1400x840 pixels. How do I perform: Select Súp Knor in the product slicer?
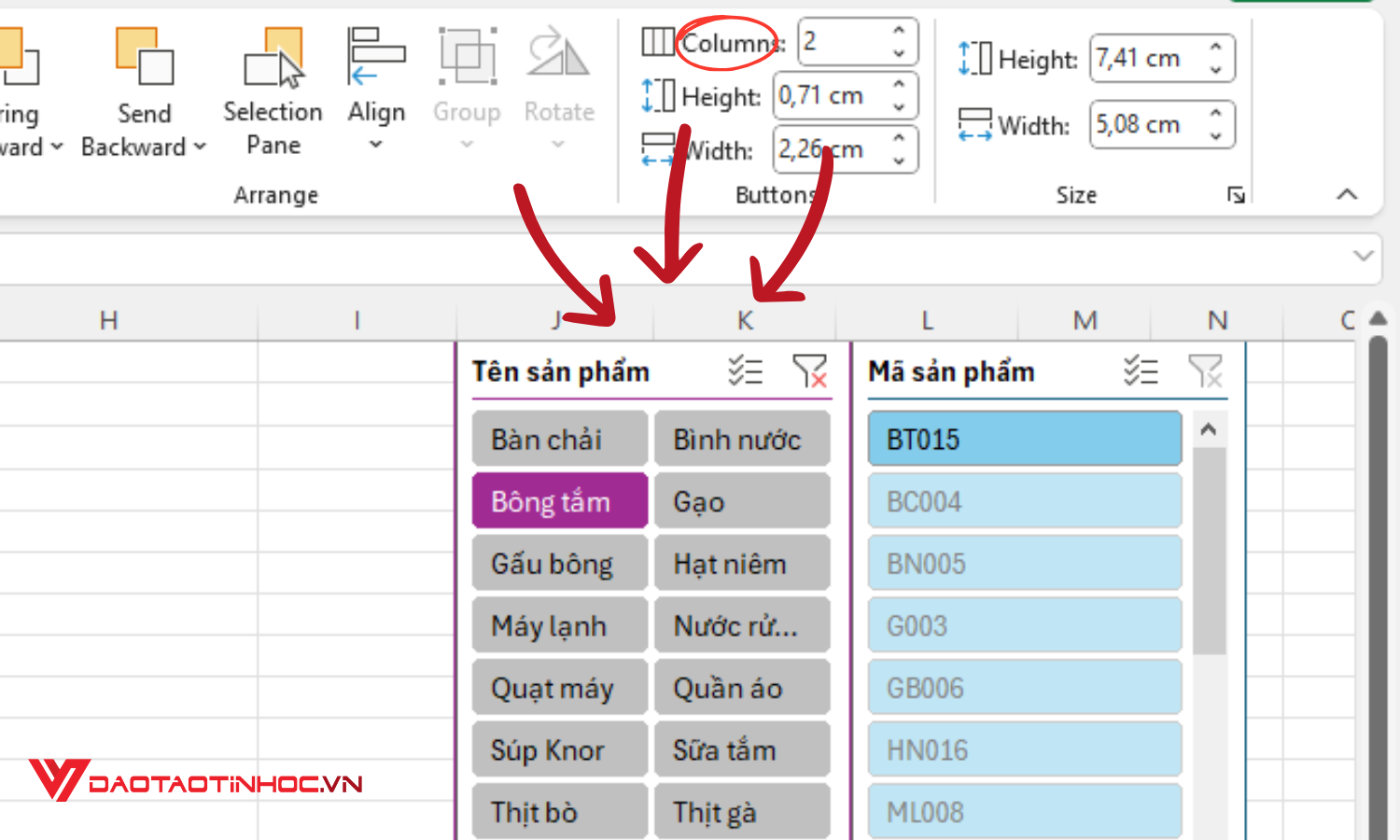(558, 749)
